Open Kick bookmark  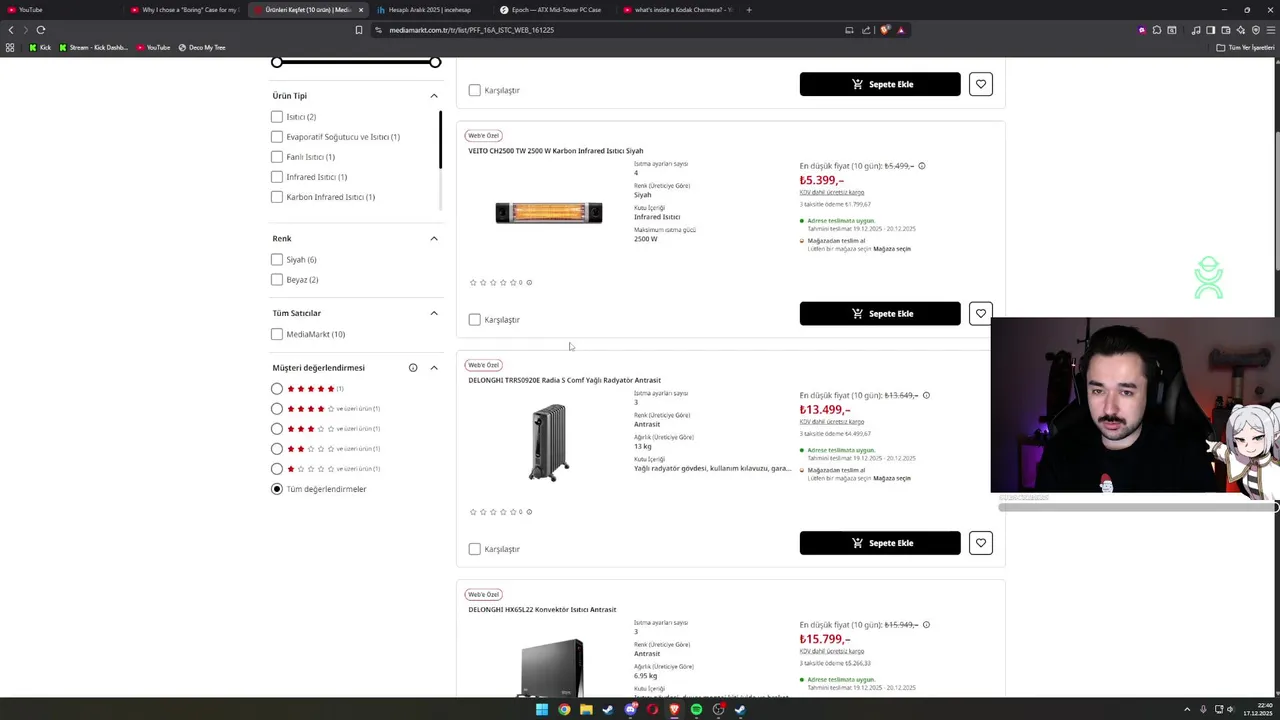pyautogui.click(x=40, y=47)
